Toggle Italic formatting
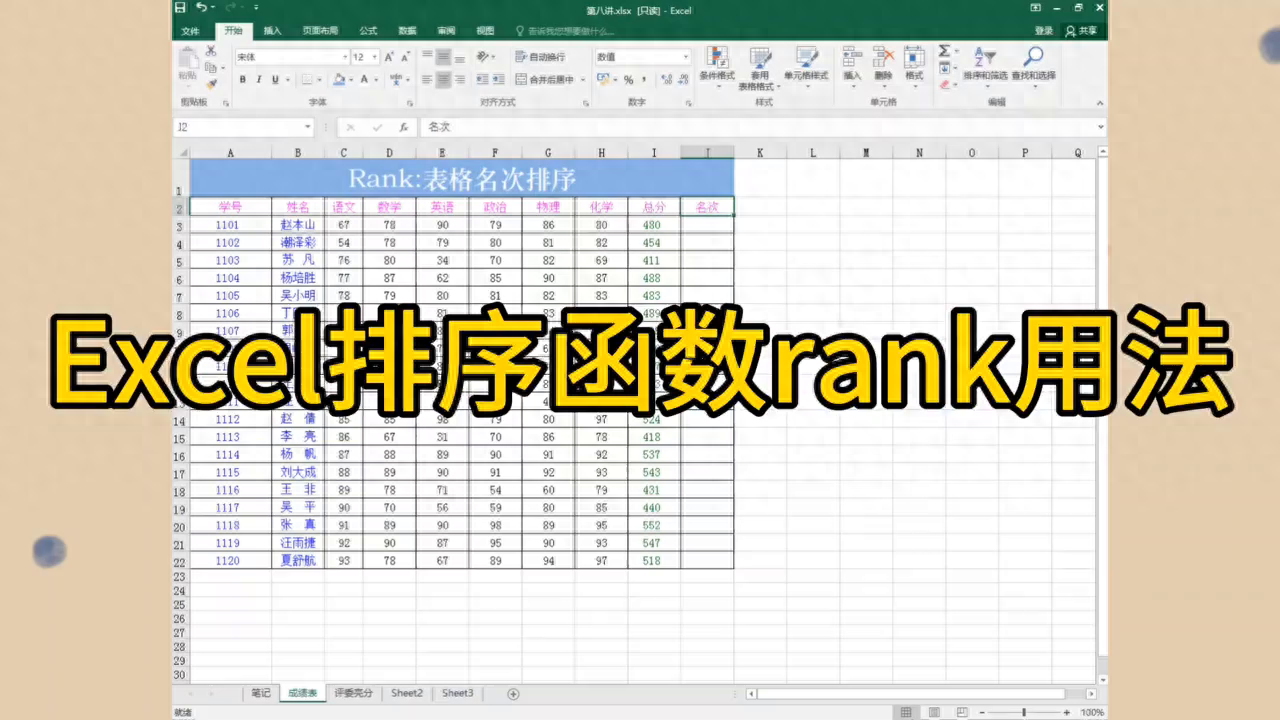The width and height of the screenshot is (1280, 720). (x=258, y=79)
